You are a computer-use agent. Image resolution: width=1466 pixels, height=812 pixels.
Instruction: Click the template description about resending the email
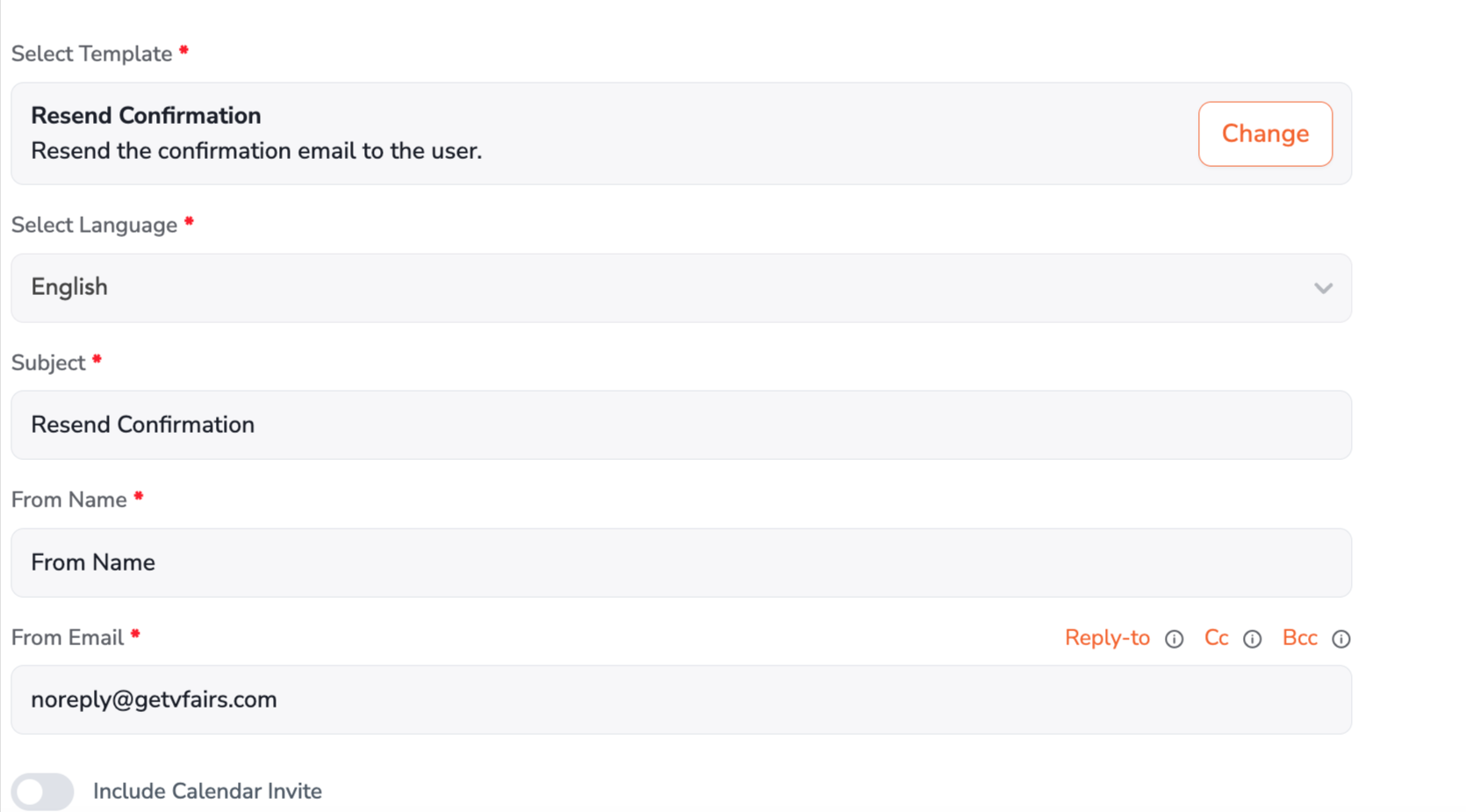256,151
